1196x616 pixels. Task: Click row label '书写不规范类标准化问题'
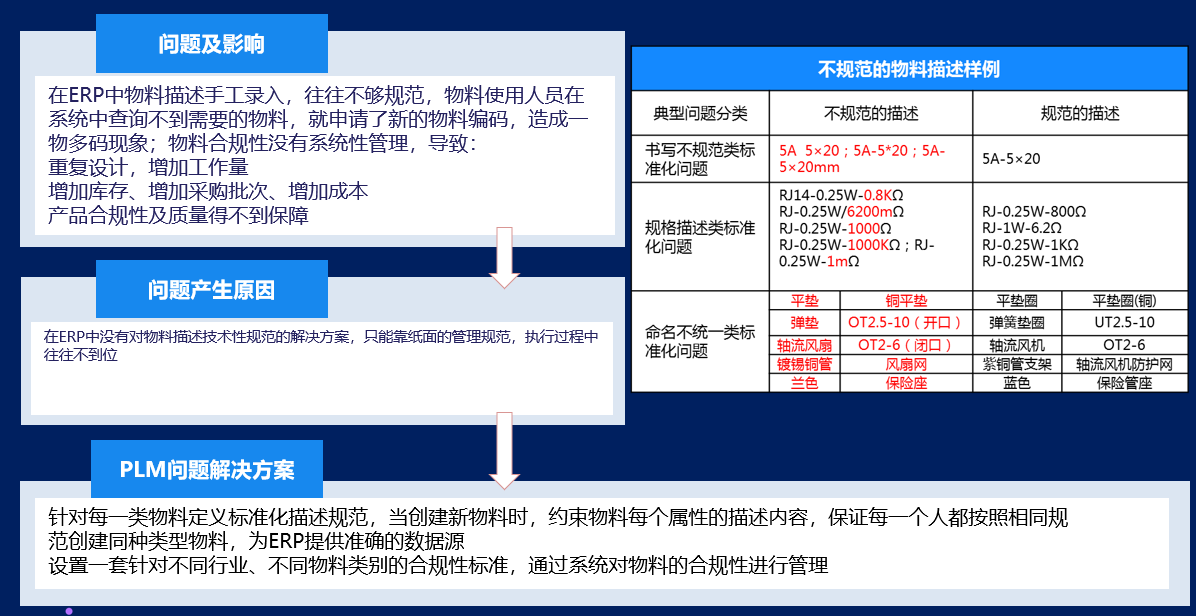tap(700, 159)
